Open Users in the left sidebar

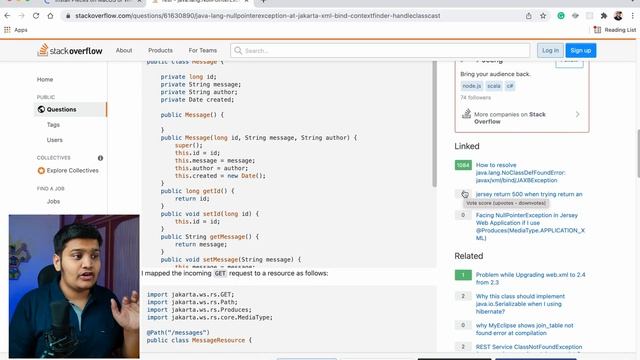55,140
